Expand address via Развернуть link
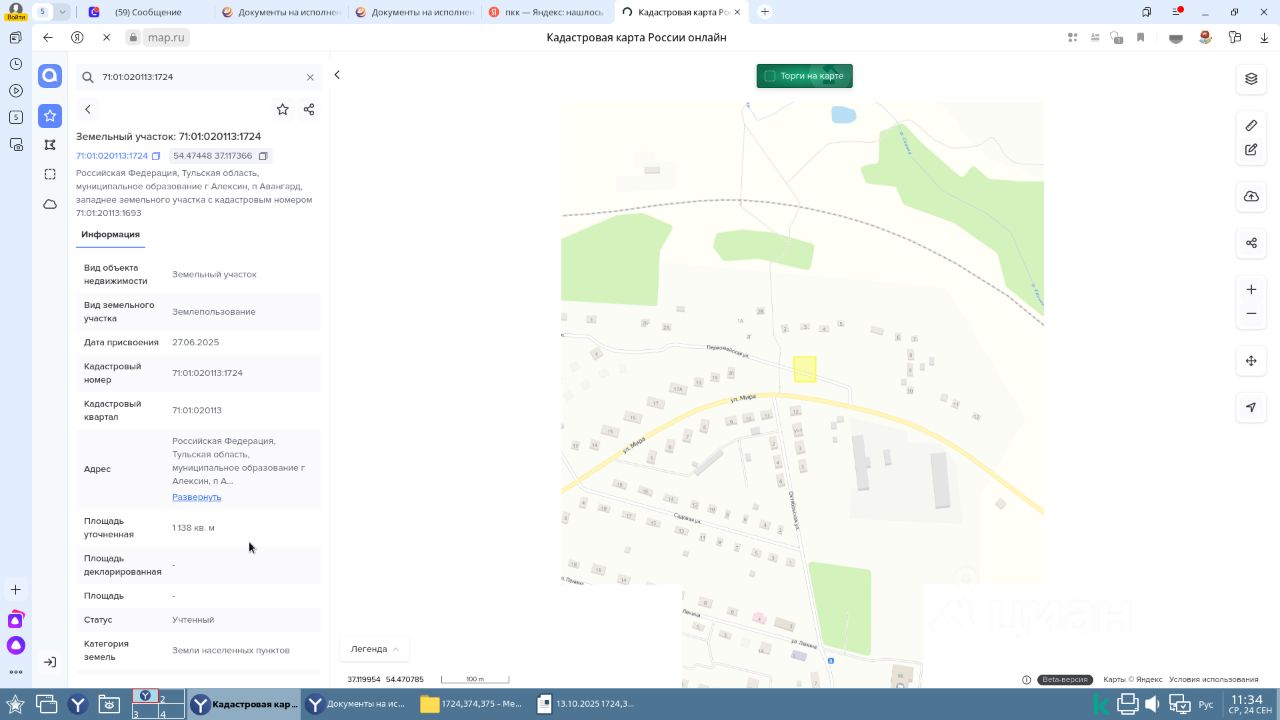1280x720 pixels. [x=196, y=497]
